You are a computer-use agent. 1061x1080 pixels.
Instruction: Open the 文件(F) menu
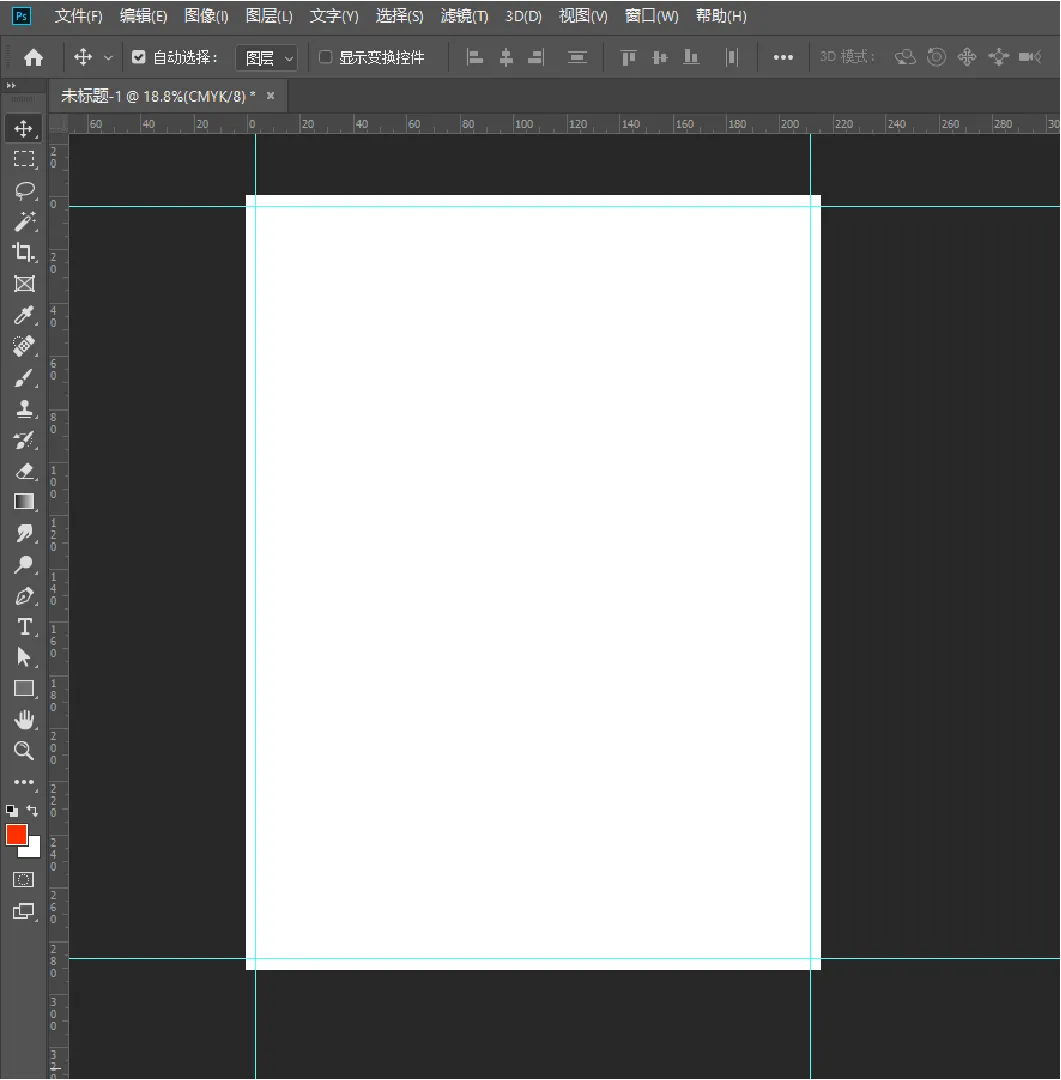pyautogui.click(x=78, y=16)
